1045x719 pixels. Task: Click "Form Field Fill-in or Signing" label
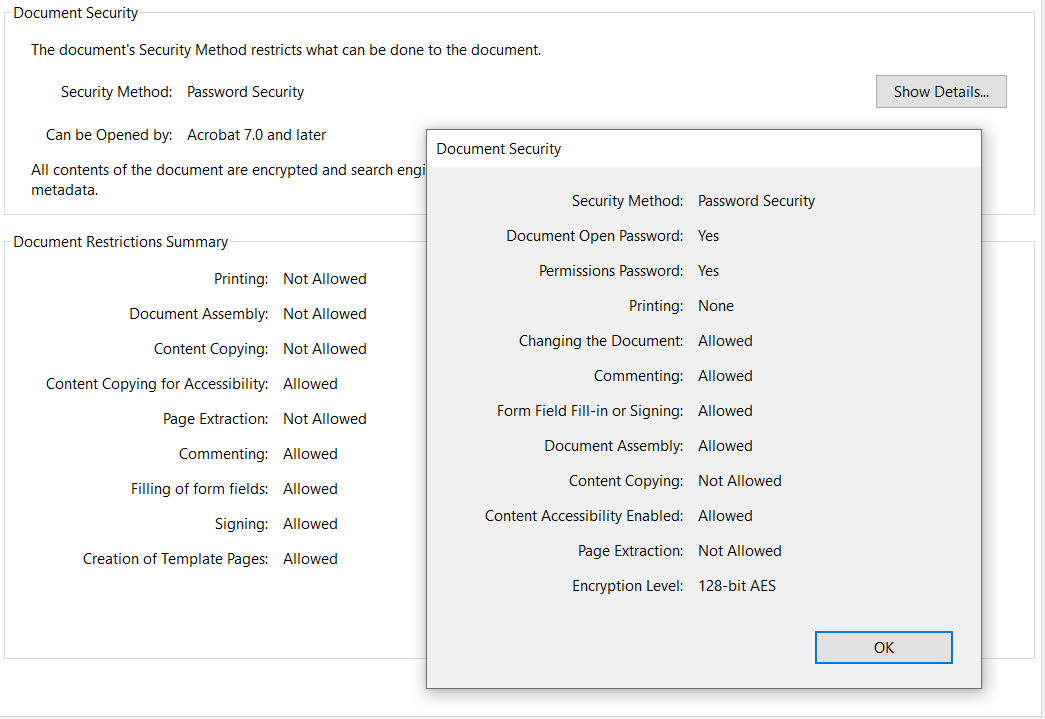click(x=590, y=411)
